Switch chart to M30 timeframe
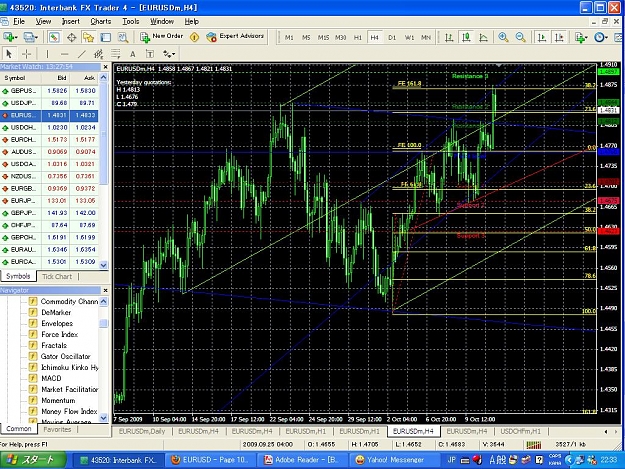This screenshot has height=469, width=625. coord(340,37)
